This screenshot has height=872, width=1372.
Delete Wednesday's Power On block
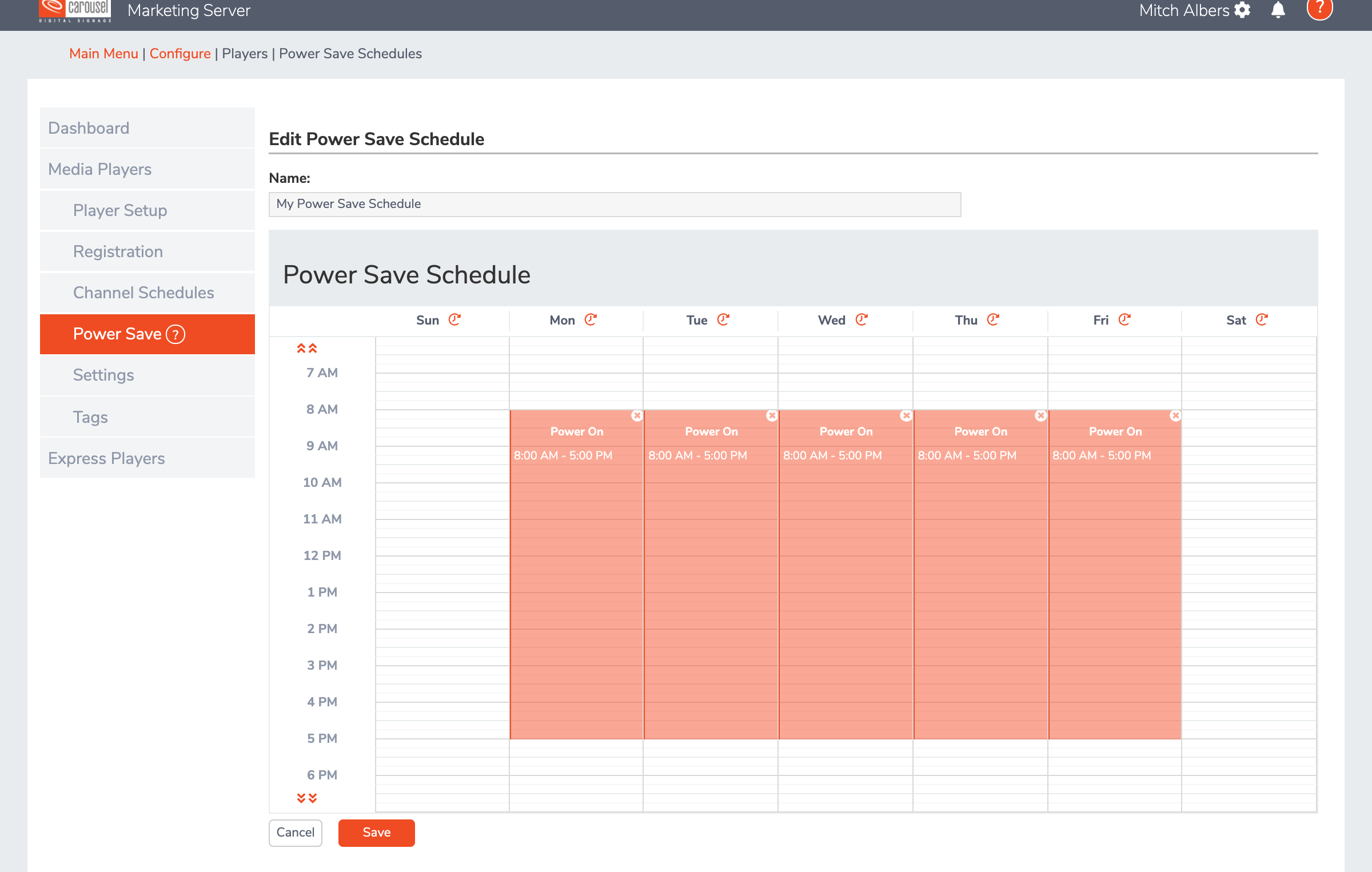(x=906, y=415)
